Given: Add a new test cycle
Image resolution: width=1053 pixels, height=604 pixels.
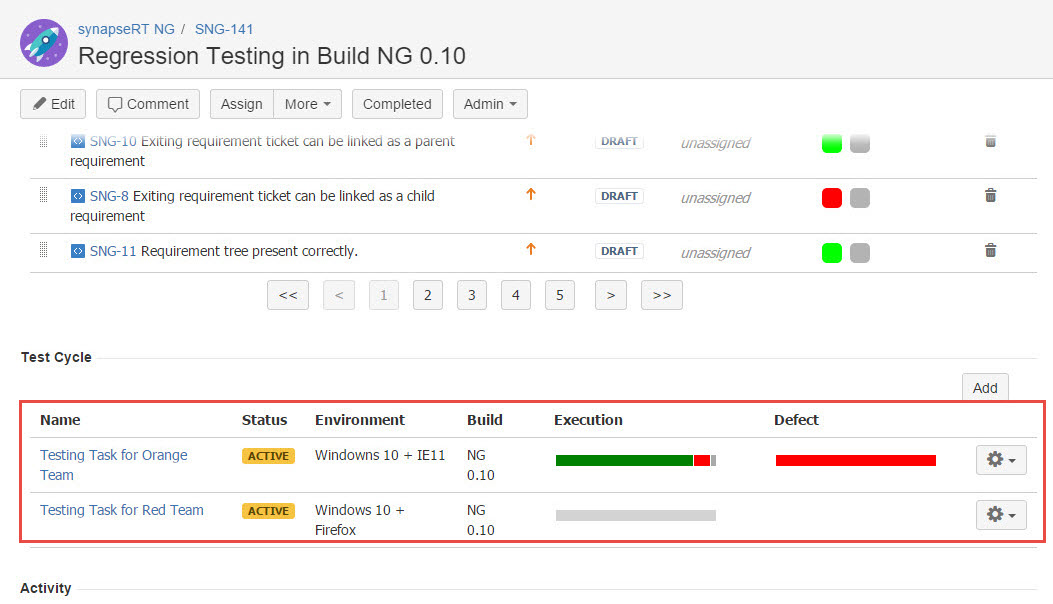Looking at the screenshot, I should point(985,388).
